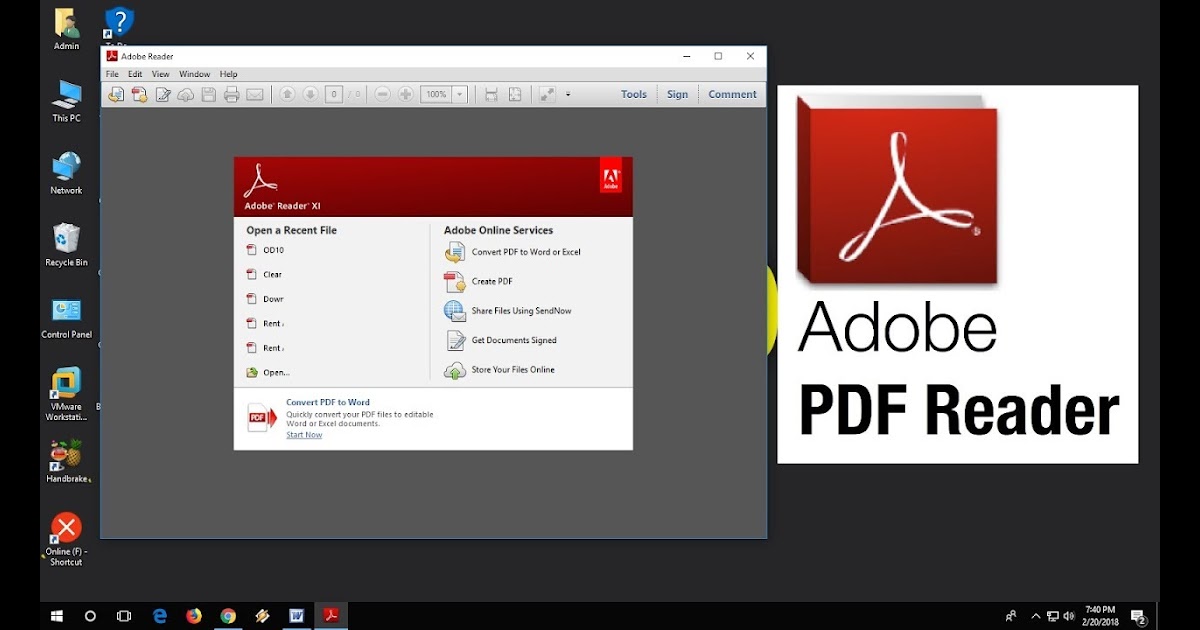Click the Task View taskbar icon
Image resolution: width=1200 pixels, height=630 pixels.
[124, 616]
